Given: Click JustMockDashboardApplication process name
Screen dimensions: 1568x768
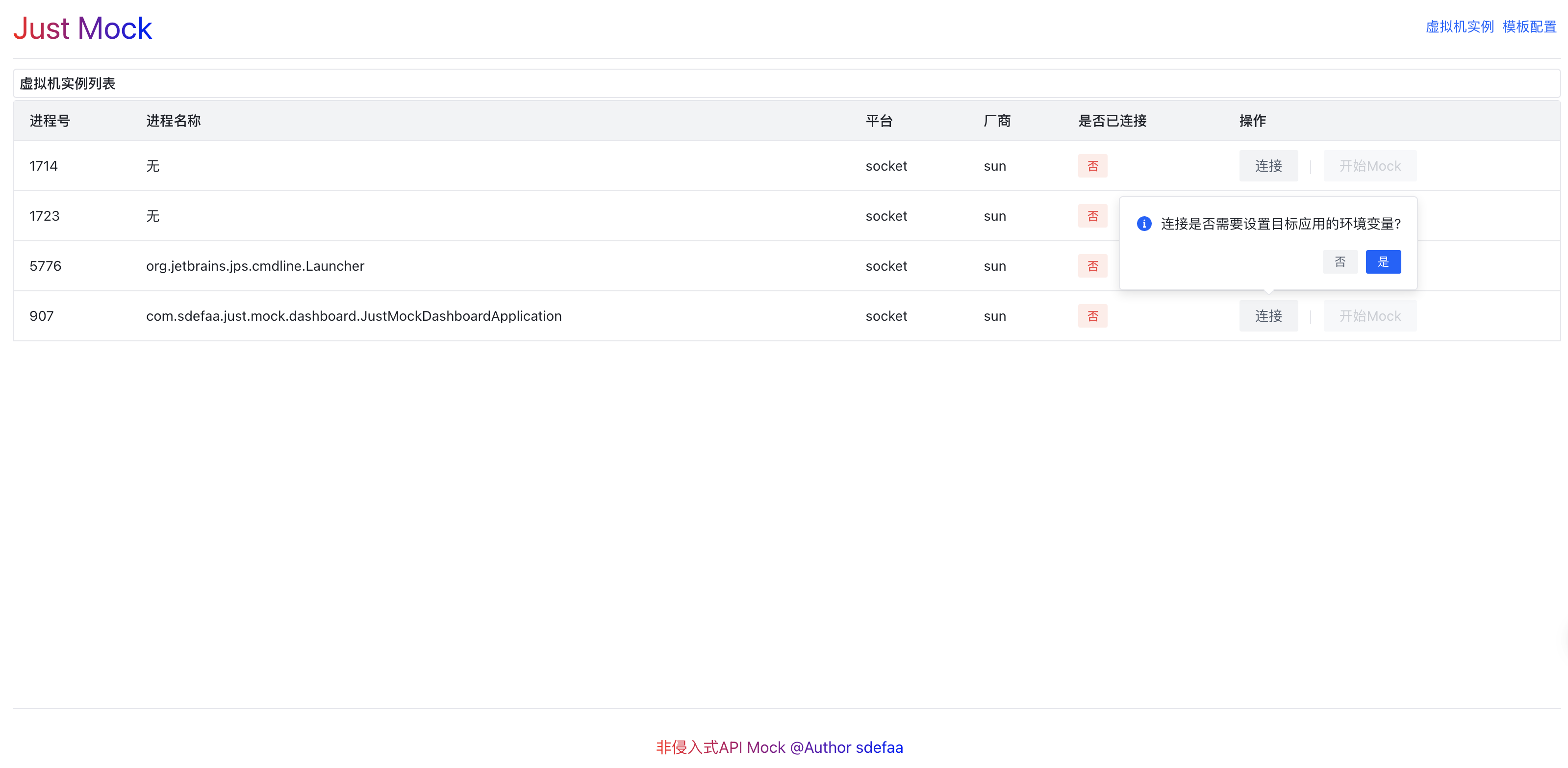Looking at the screenshot, I should [x=354, y=315].
